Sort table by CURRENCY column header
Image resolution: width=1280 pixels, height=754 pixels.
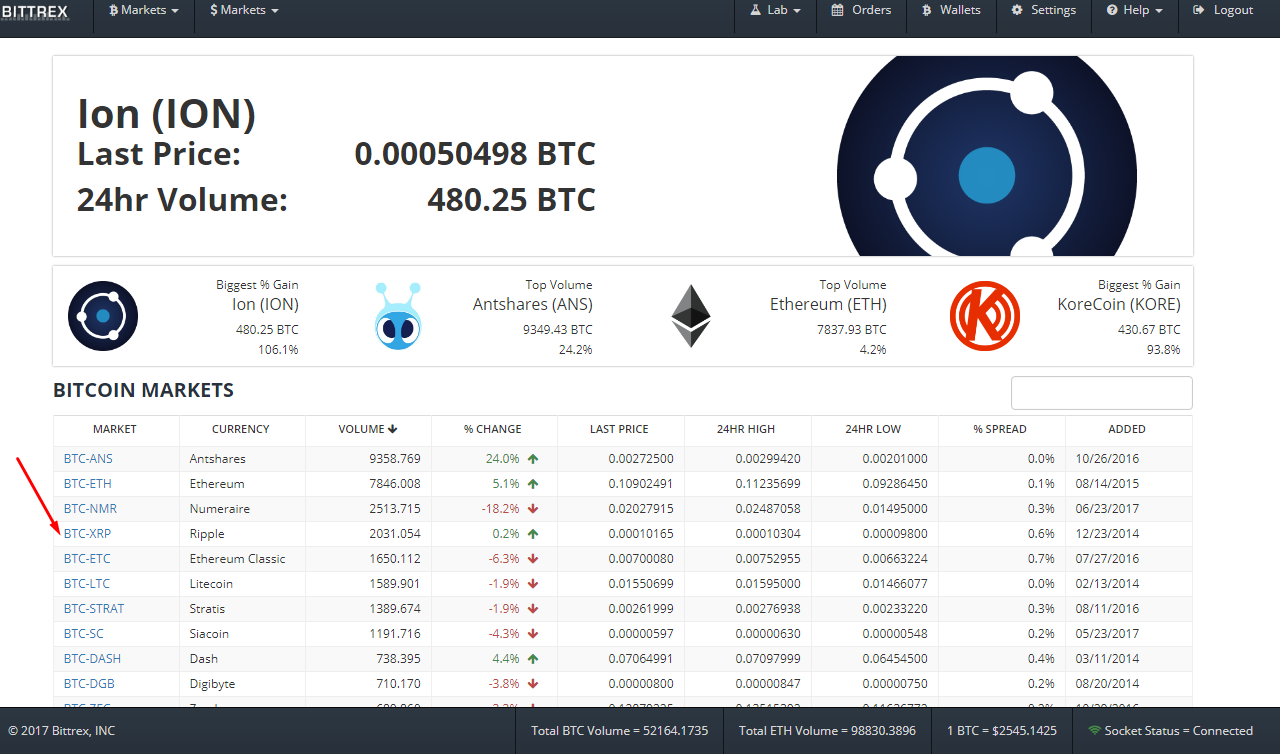[x=241, y=429]
